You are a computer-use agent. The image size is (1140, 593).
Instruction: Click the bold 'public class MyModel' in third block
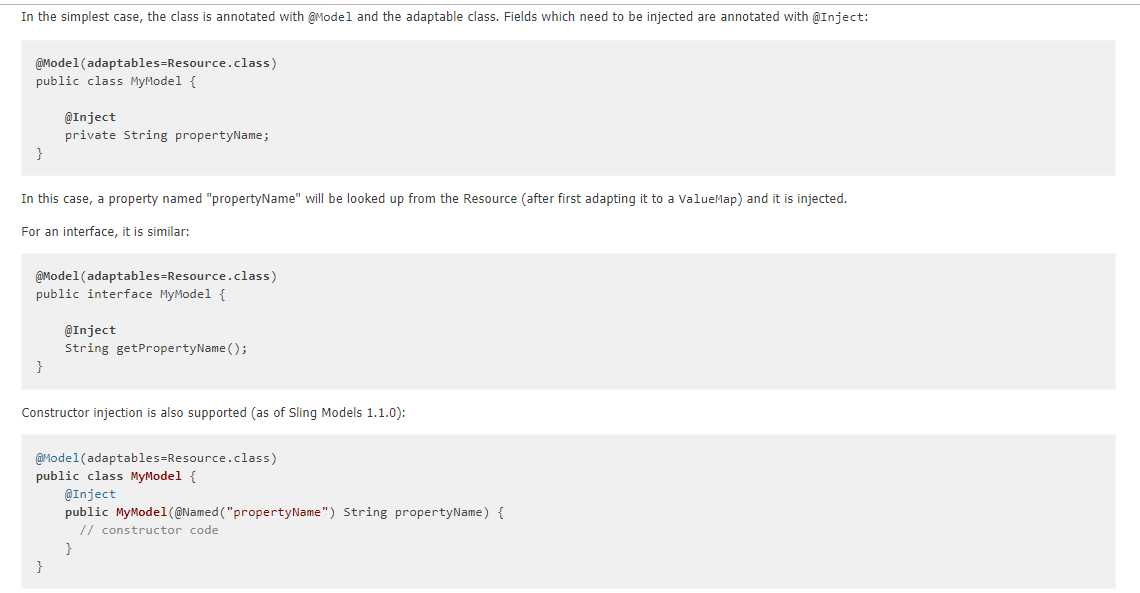(x=109, y=477)
